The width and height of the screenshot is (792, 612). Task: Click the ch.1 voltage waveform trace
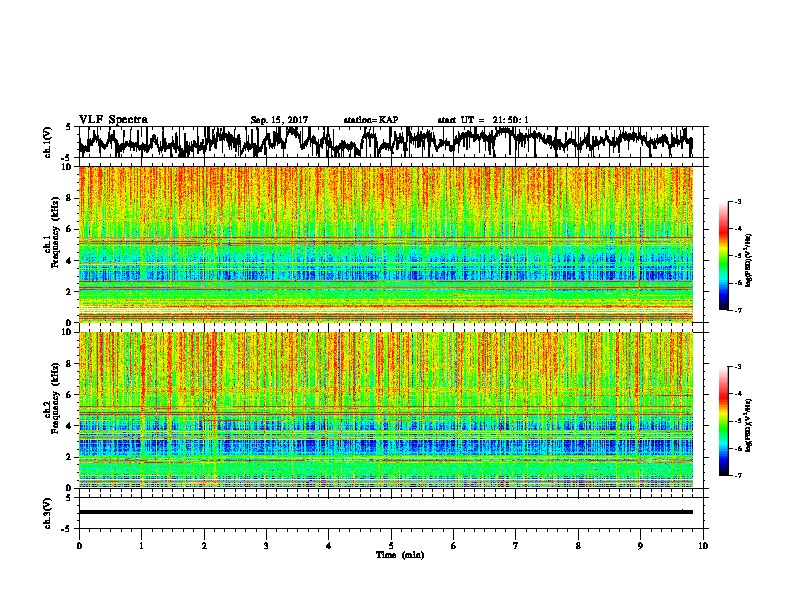tap(385, 141)
